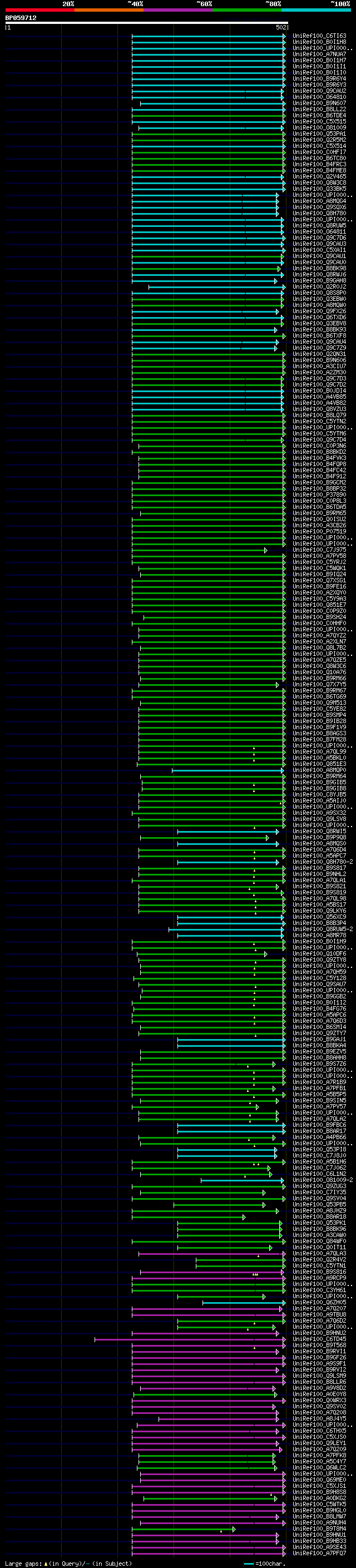Open hit UniRef100_B0I1I0
Screen dimensions: 356x1568
319,72
